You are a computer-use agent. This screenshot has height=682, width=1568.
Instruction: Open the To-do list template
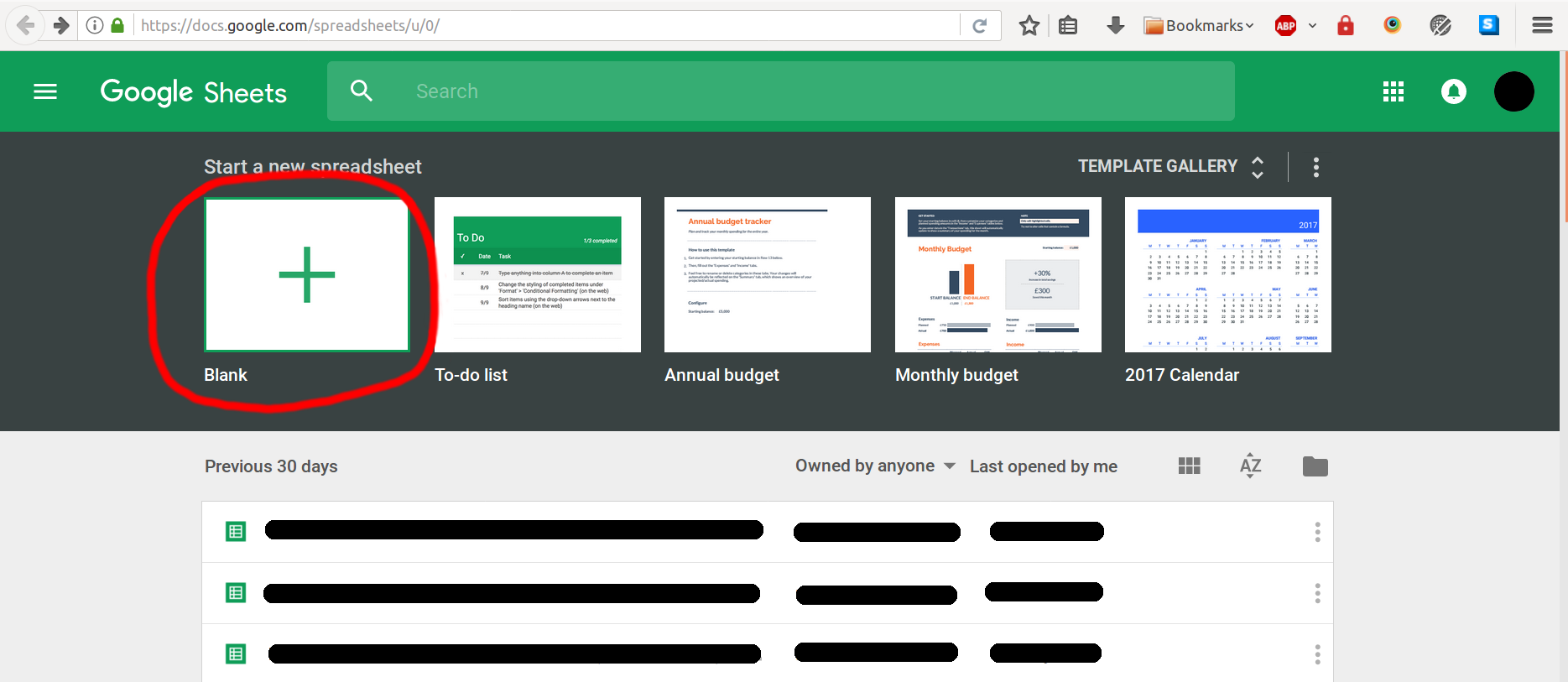[538, 274]
